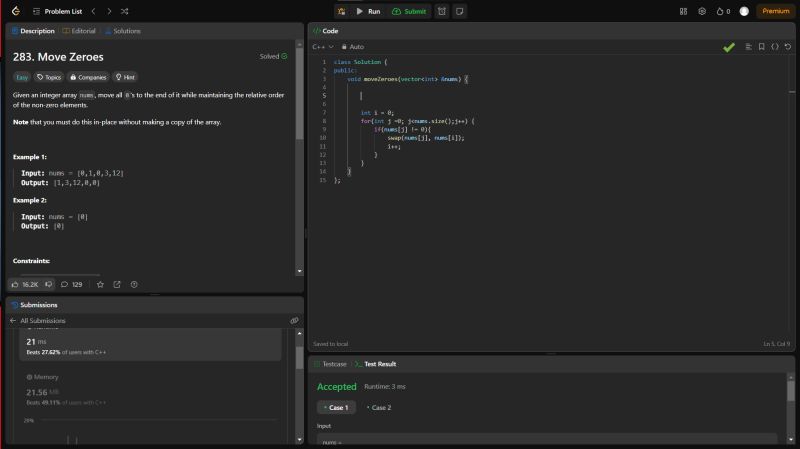Show the Companies tag
The width and height of the screenshot is (800, 449).
[88, 77]
